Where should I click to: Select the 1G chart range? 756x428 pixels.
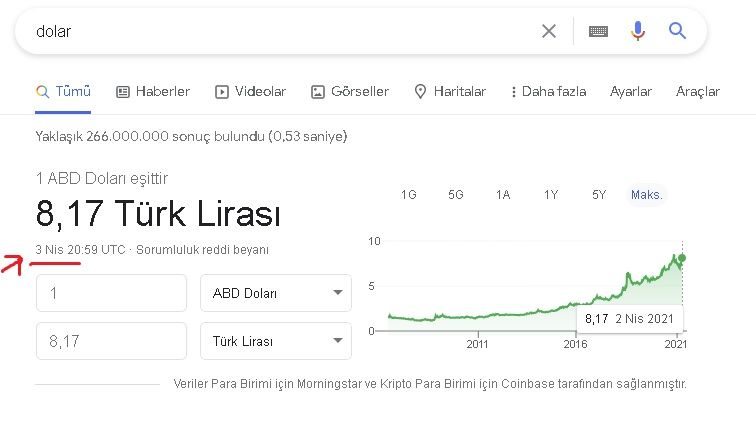pyautogui.click(x=408, y=195)
